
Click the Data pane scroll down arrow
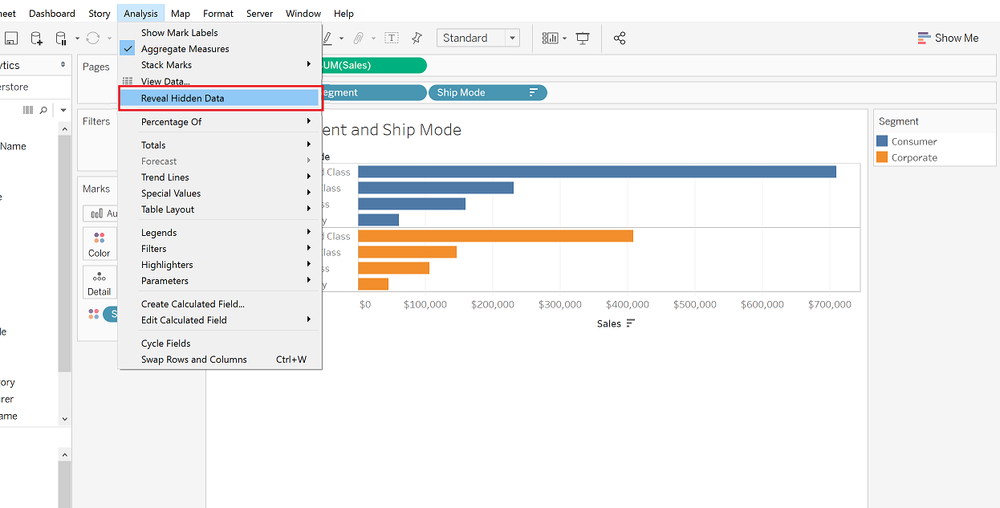pos(64,419)
